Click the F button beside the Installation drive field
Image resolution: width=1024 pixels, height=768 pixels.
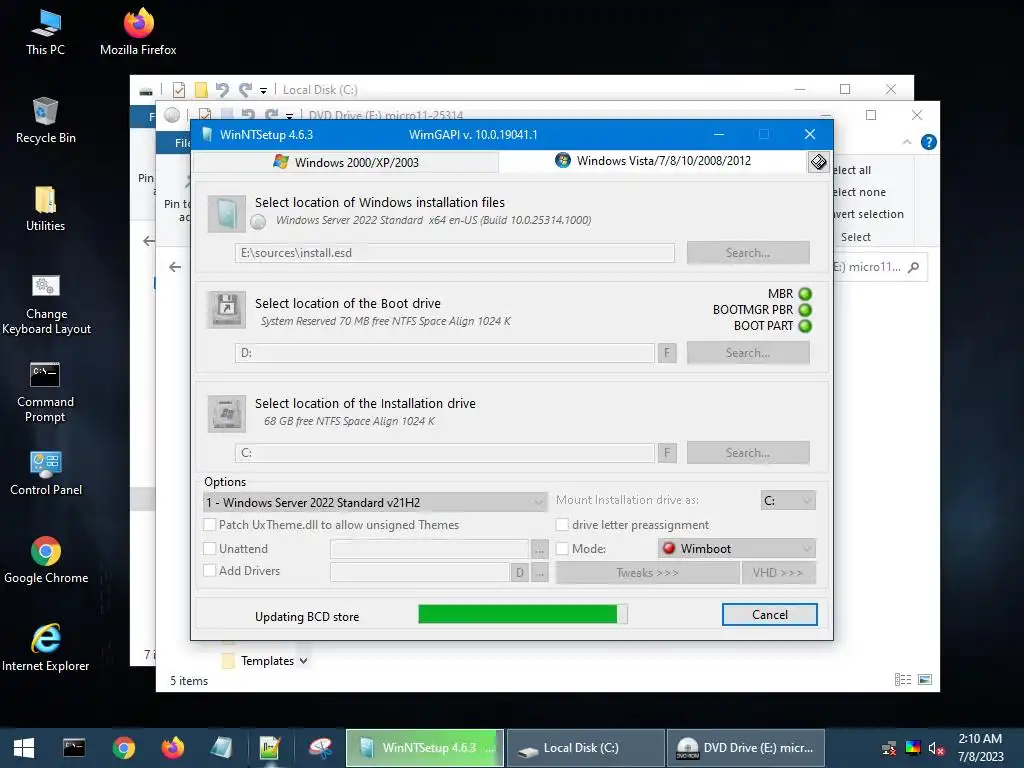[x=667, y=453]
